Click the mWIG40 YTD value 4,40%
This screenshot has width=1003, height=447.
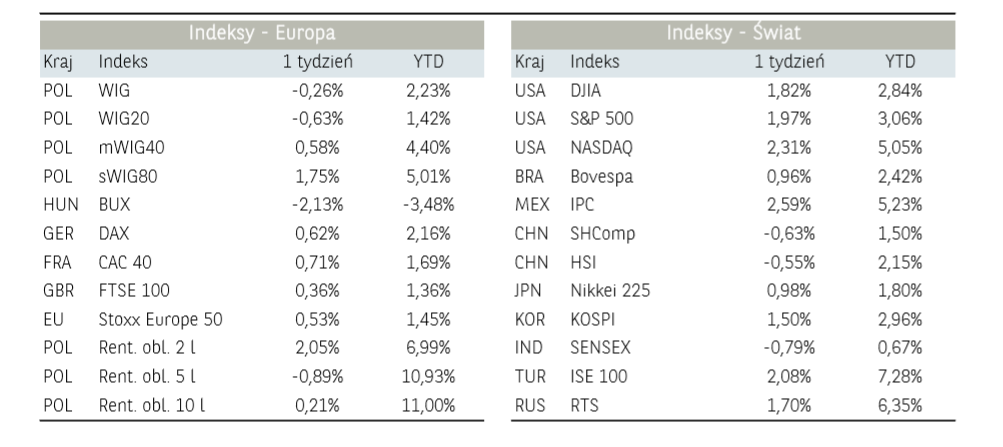(432, 148)
